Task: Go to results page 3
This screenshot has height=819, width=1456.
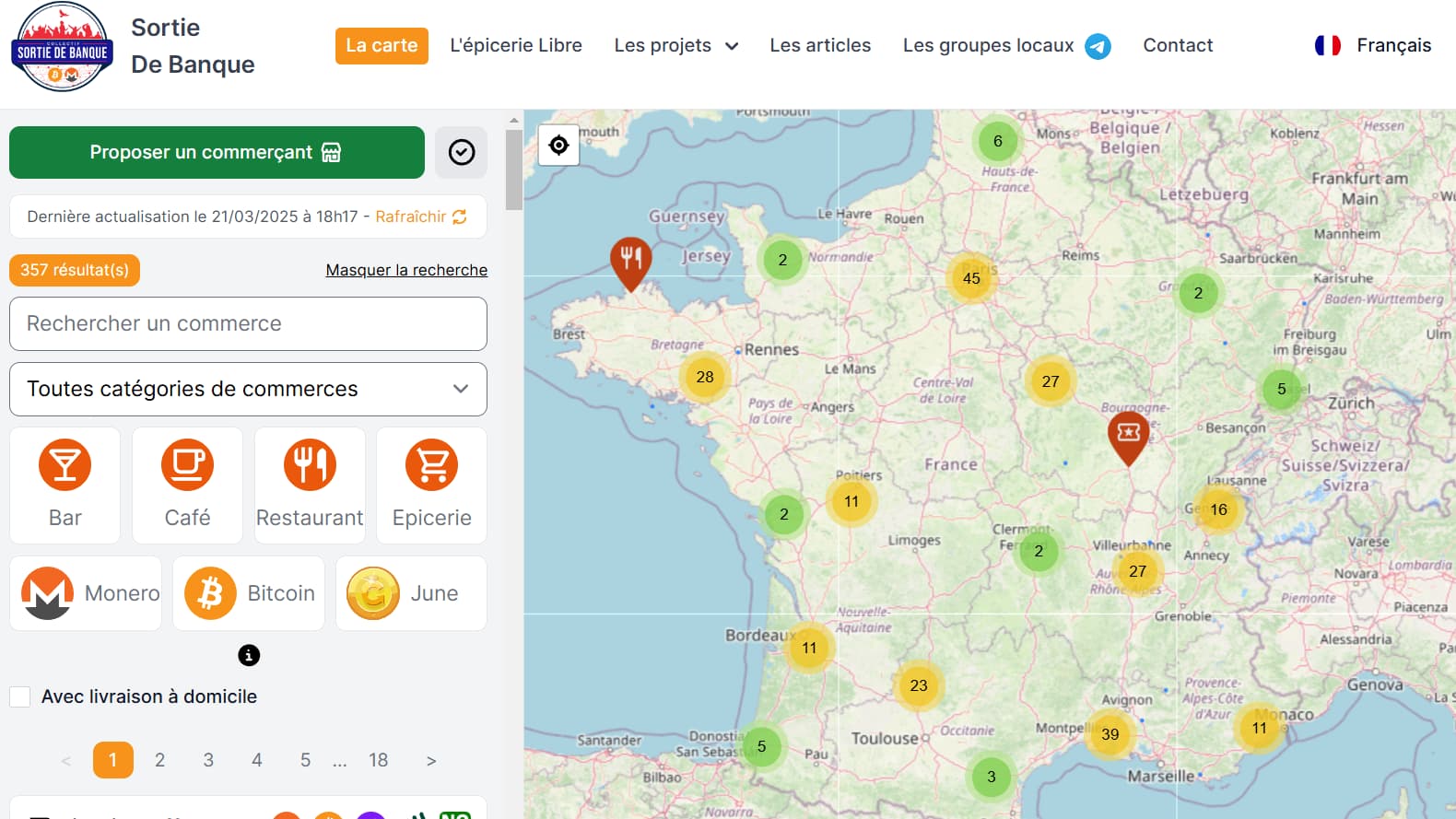Action: pyautogui.click(x=208, y=760)
